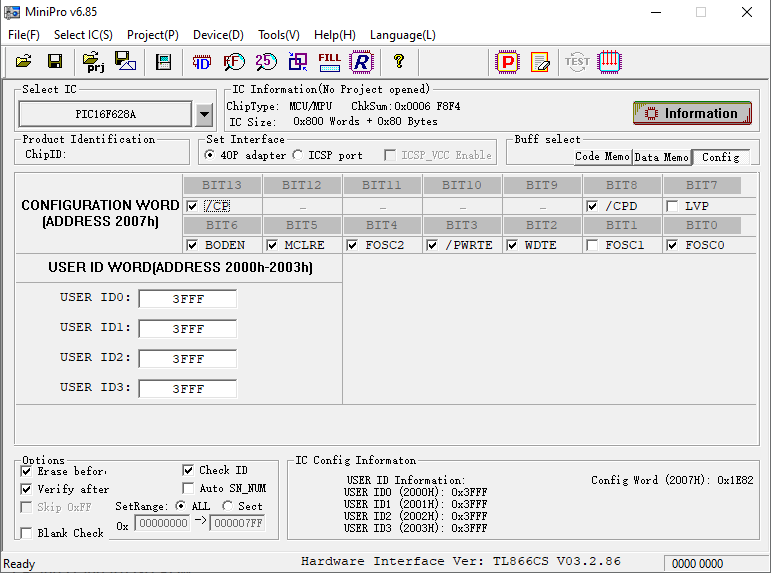
Task: Uncheck the /CPD bit8 checkbox
Action: click(592, 206)
